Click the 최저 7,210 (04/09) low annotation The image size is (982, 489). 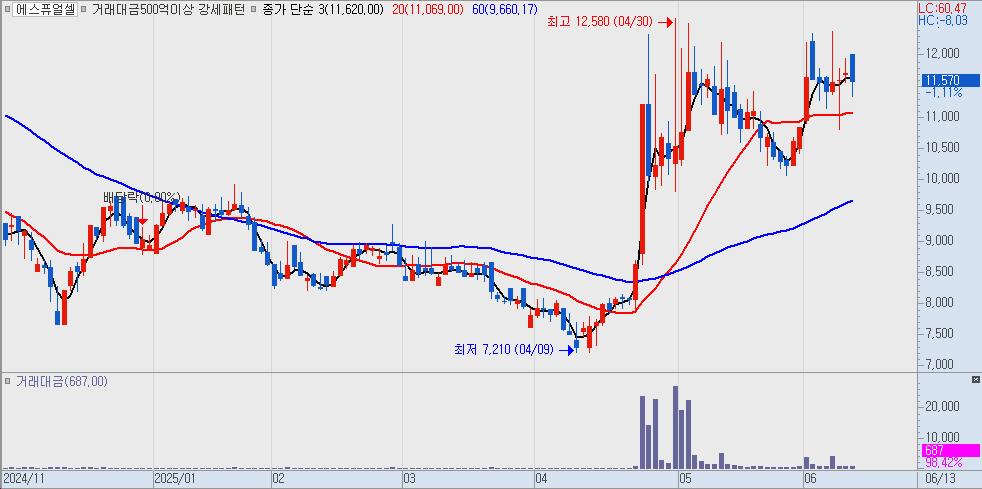[504, 350]
